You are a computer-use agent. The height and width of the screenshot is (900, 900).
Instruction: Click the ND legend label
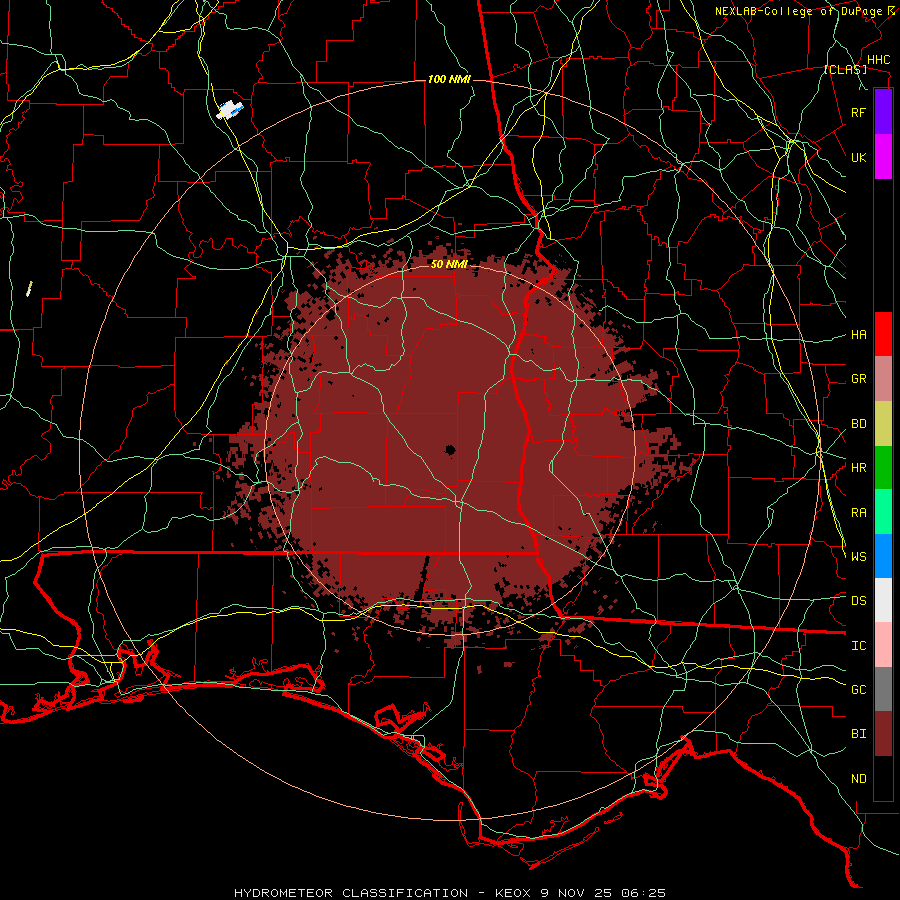858,779
